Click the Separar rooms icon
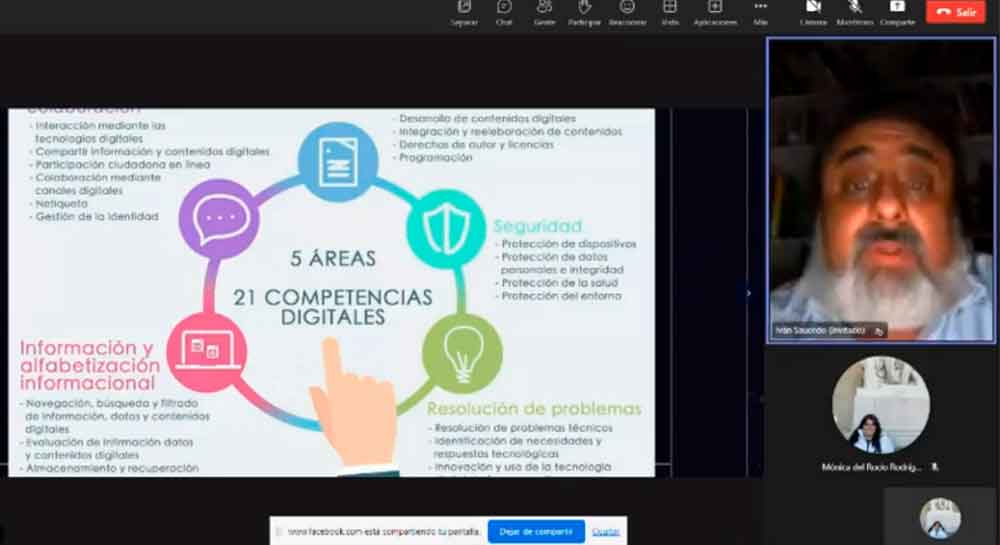The image size is (1000, 545). pos(464,11)
